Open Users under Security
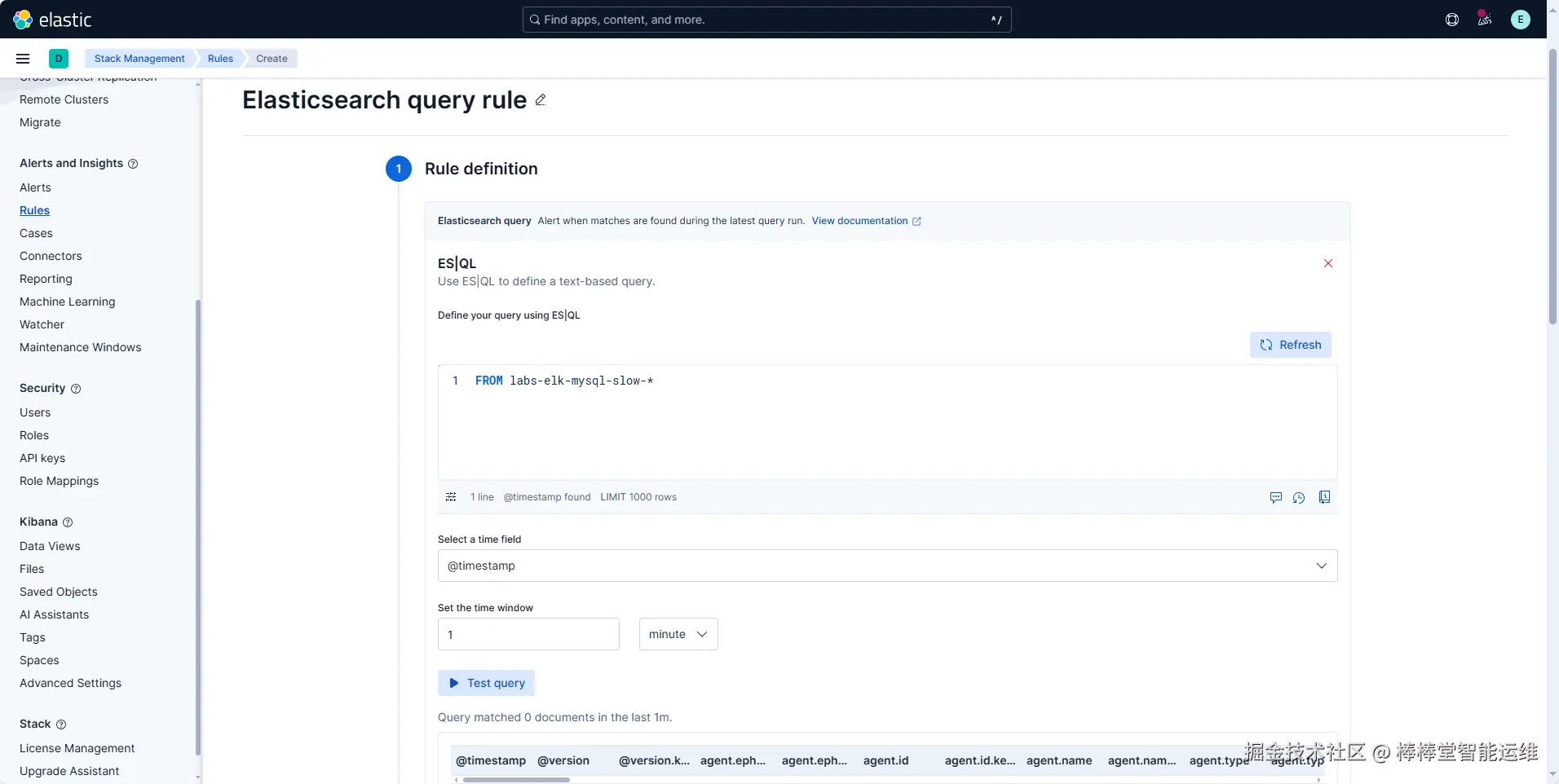Image resolution: width=1559 pixels, height=784 pixels. (x=35, y=412)
